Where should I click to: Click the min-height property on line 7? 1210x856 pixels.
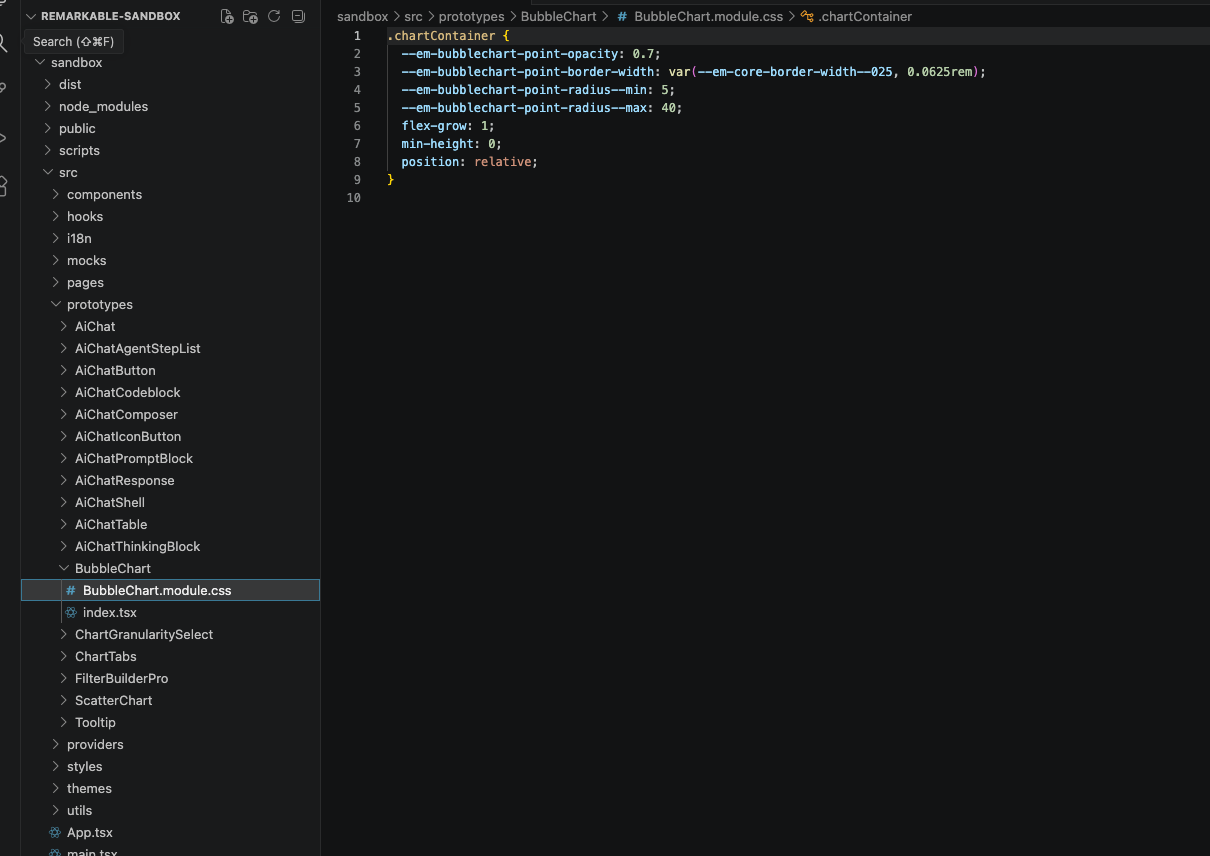coord(437,144)
